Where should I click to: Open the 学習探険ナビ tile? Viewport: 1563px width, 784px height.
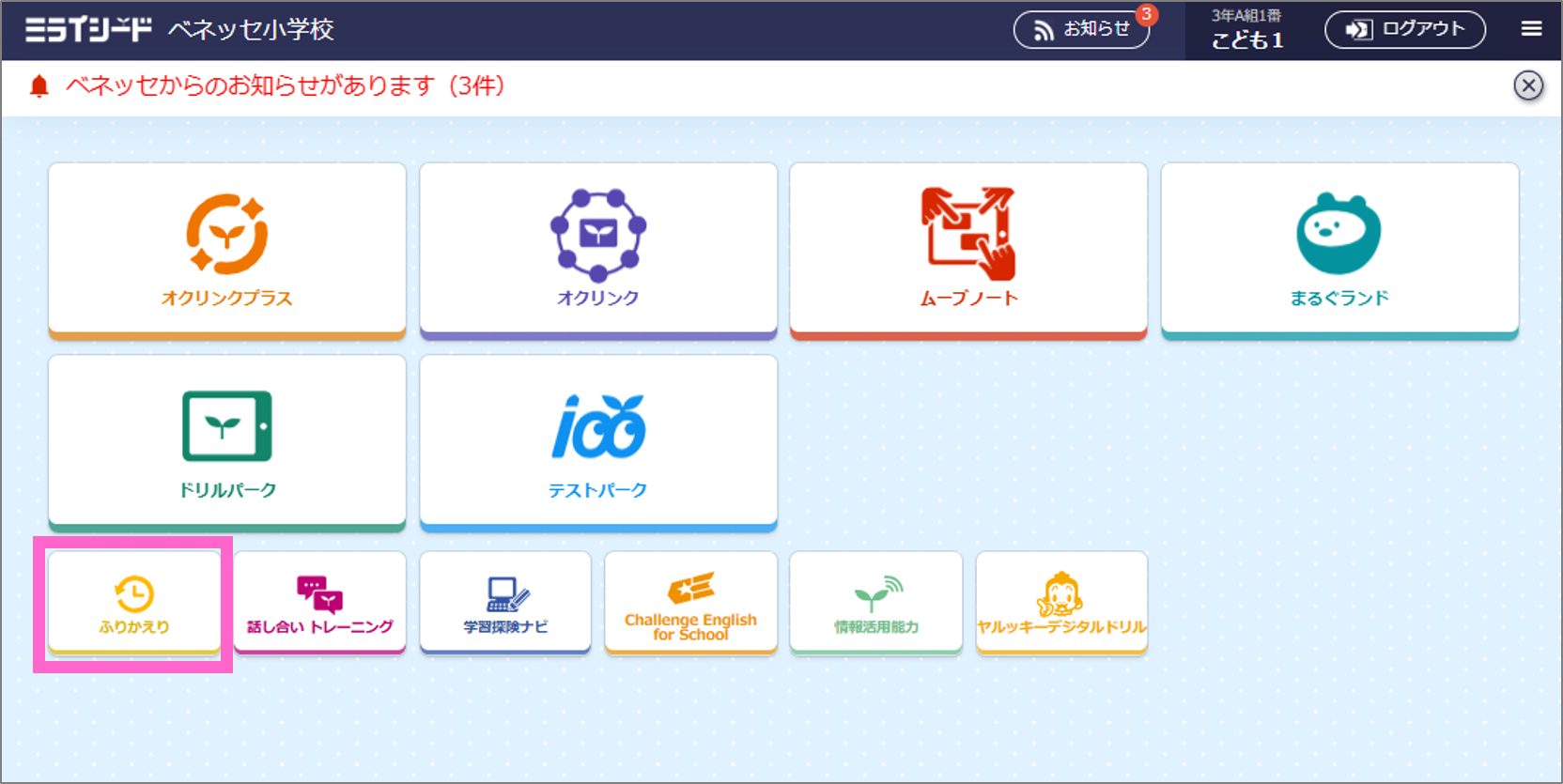point(505,603)
